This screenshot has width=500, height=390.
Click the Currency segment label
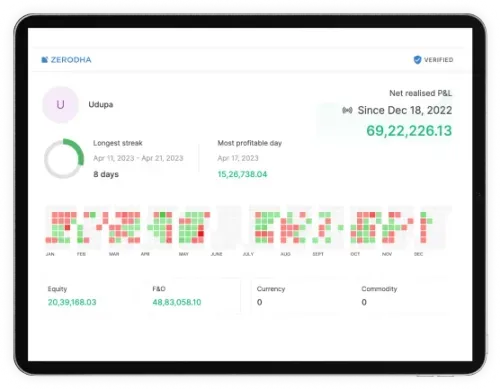tap(271, 289)
